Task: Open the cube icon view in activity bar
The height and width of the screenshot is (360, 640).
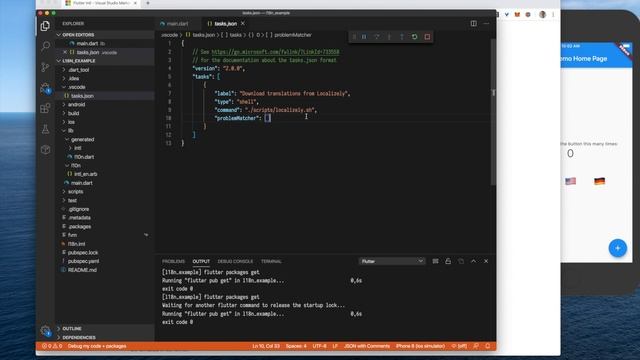Action: [x=45, y=149]
